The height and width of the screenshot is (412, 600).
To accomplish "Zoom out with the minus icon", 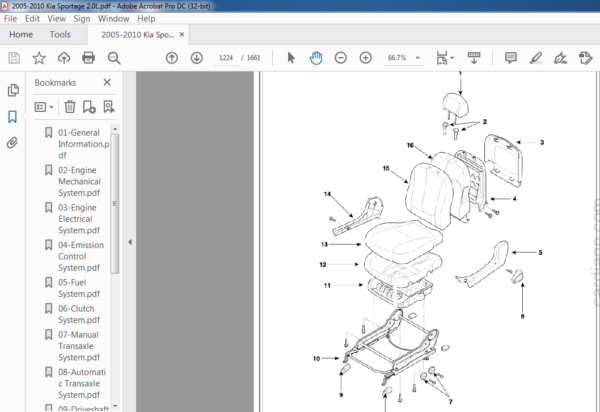I will (341, 58).
